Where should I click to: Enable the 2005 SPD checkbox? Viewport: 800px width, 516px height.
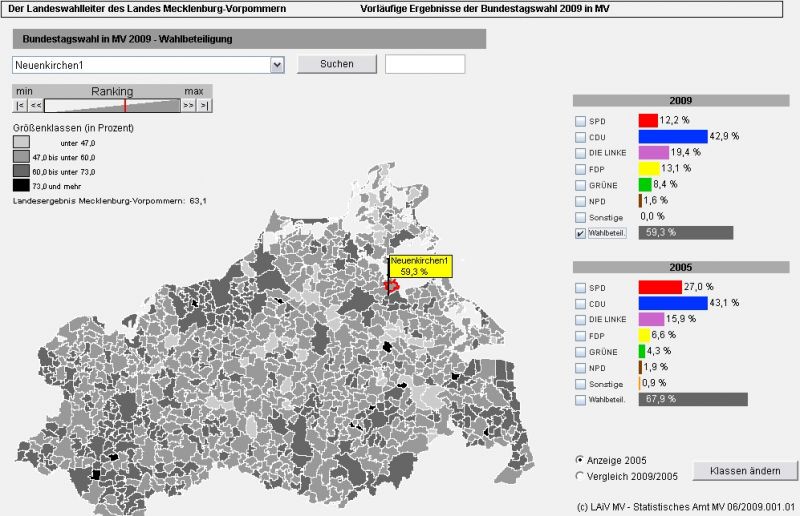point(580,288)
